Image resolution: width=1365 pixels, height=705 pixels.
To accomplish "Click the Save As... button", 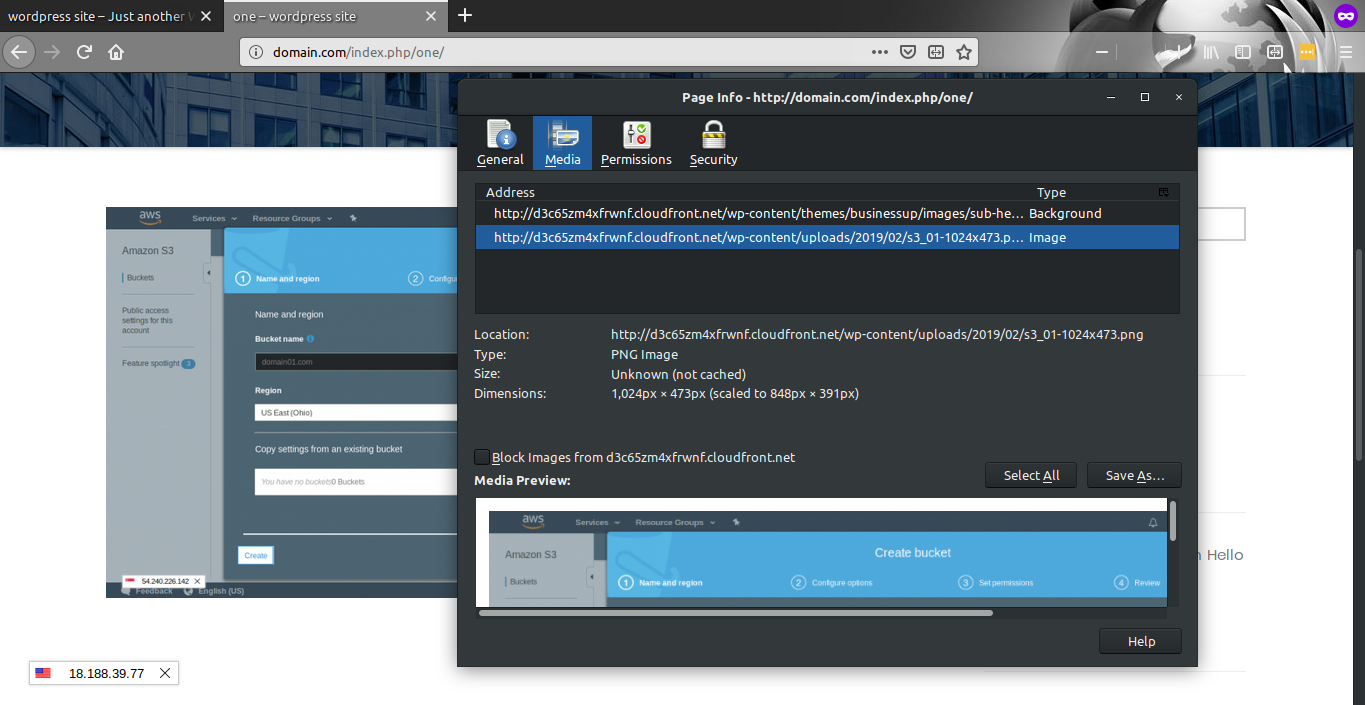I will pyautogui.click(x=1134, y=475).
